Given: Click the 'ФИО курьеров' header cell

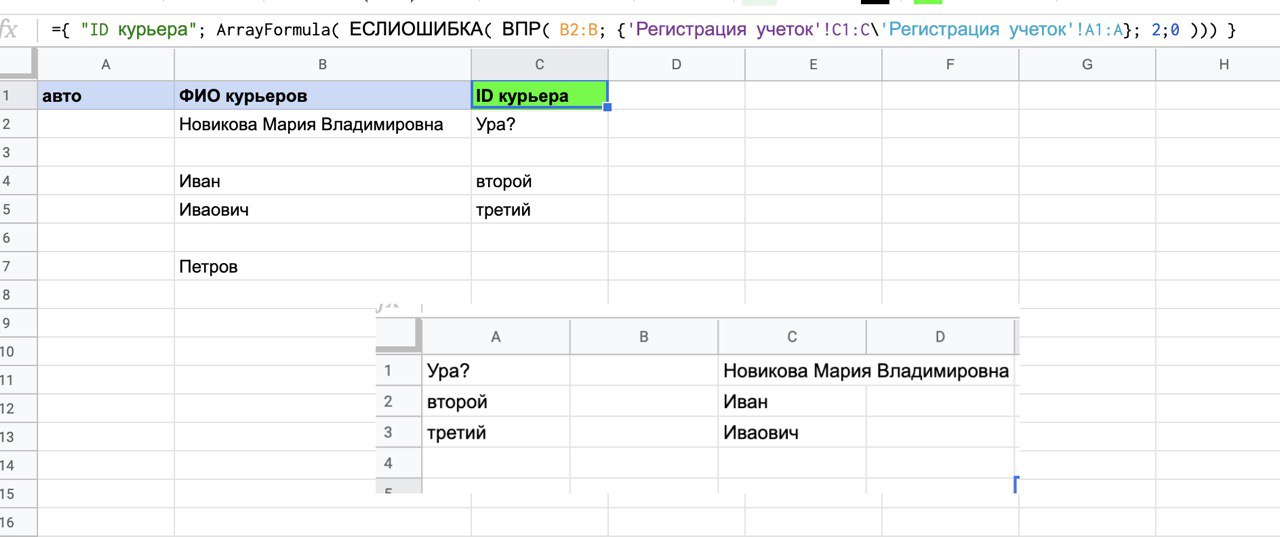Looking at the screenshot, I should 323,96.
